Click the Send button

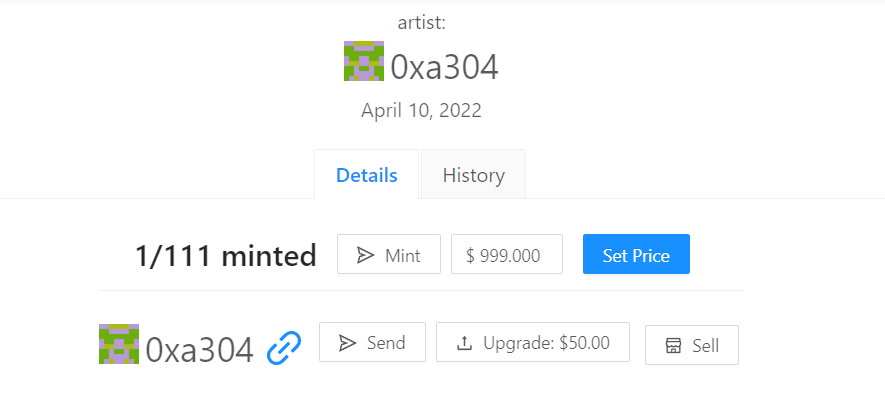[373, 342]
